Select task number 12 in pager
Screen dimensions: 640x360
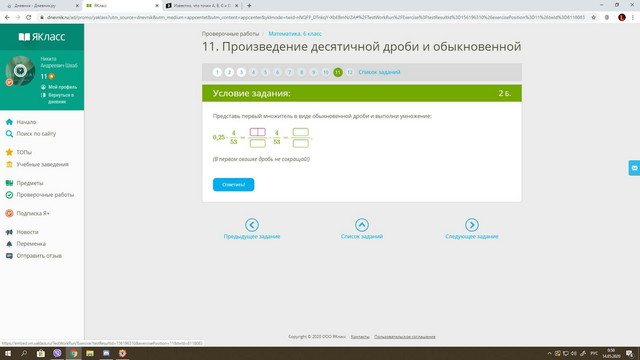[x=350, y=72]
